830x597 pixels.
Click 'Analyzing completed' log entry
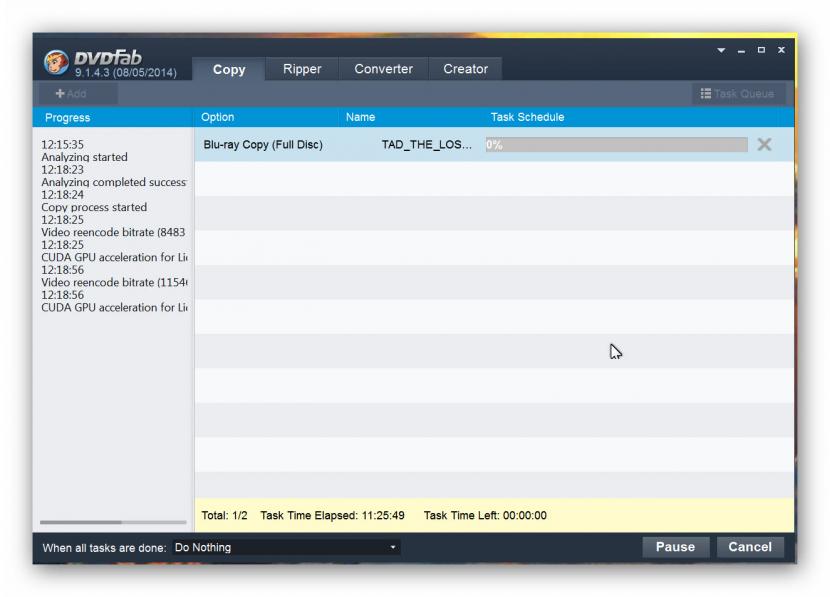tap(114, 182)
